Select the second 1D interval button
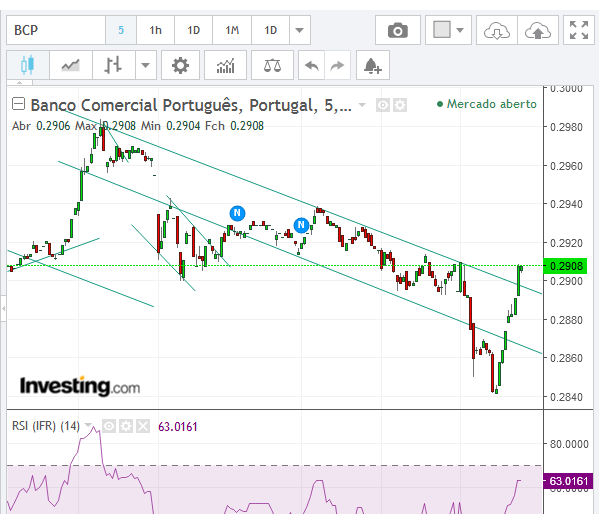 click(271, 30)
